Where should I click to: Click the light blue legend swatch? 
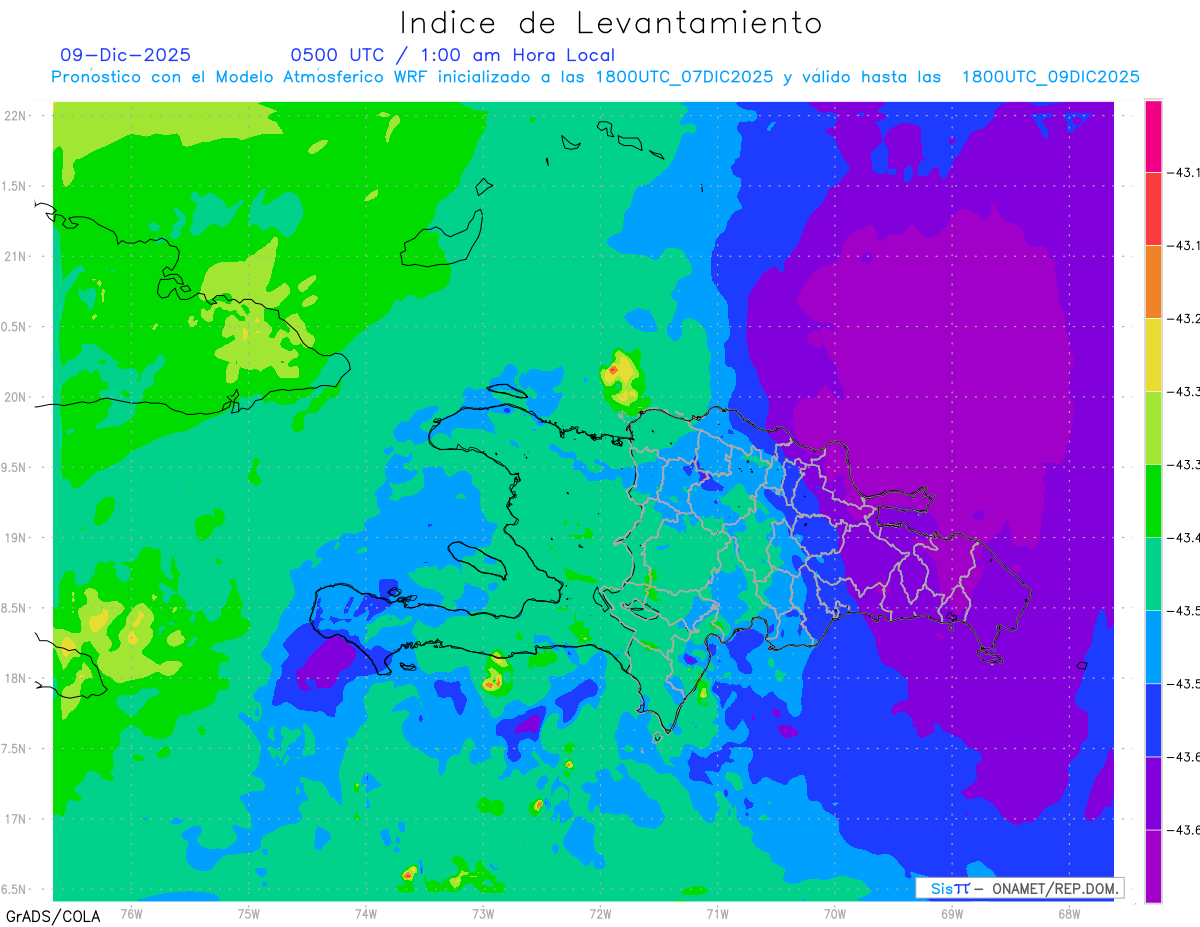click(x=1153, y=647)
